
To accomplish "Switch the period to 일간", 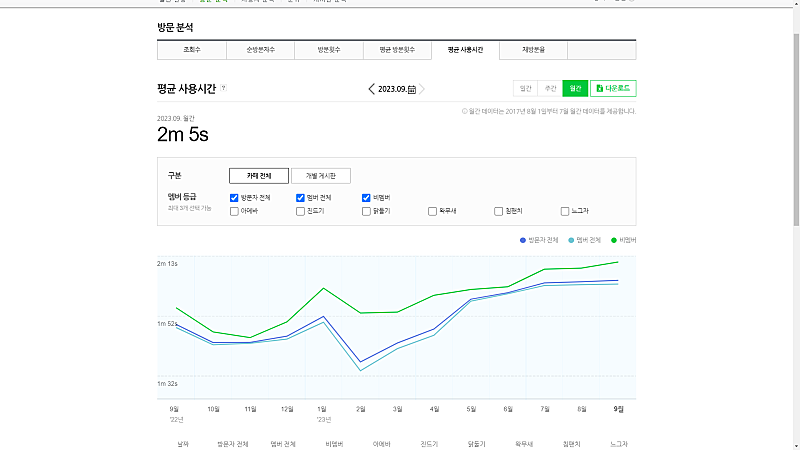I will pos(525,89).
